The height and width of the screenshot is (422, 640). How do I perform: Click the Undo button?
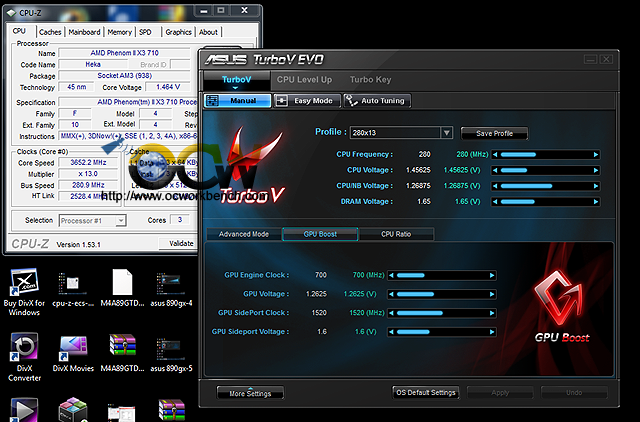(574, 393)
